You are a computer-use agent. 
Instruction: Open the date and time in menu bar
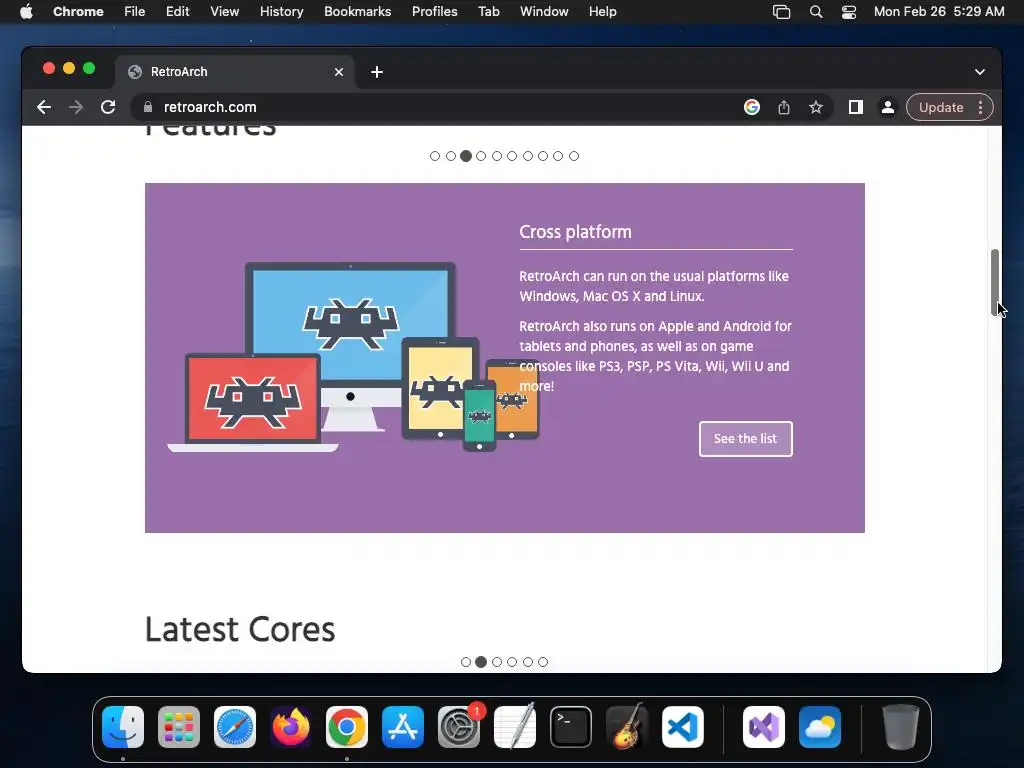point(939,12)
